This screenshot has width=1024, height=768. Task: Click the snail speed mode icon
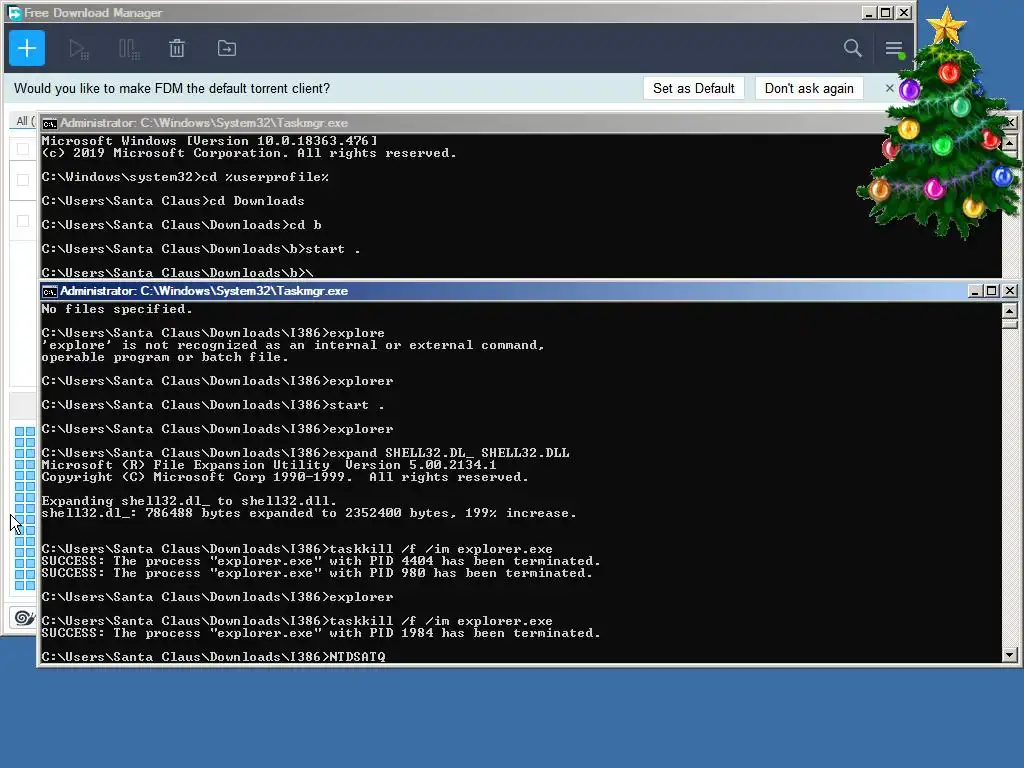24,617
